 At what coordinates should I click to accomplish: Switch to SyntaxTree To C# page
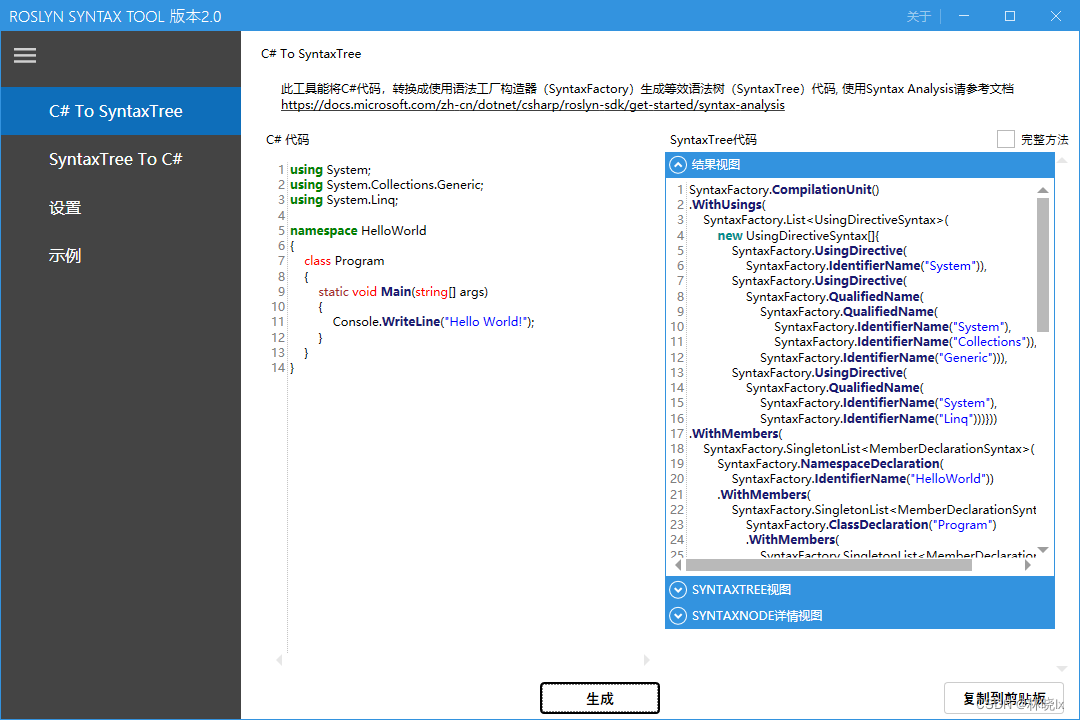[x=116, y=159]
